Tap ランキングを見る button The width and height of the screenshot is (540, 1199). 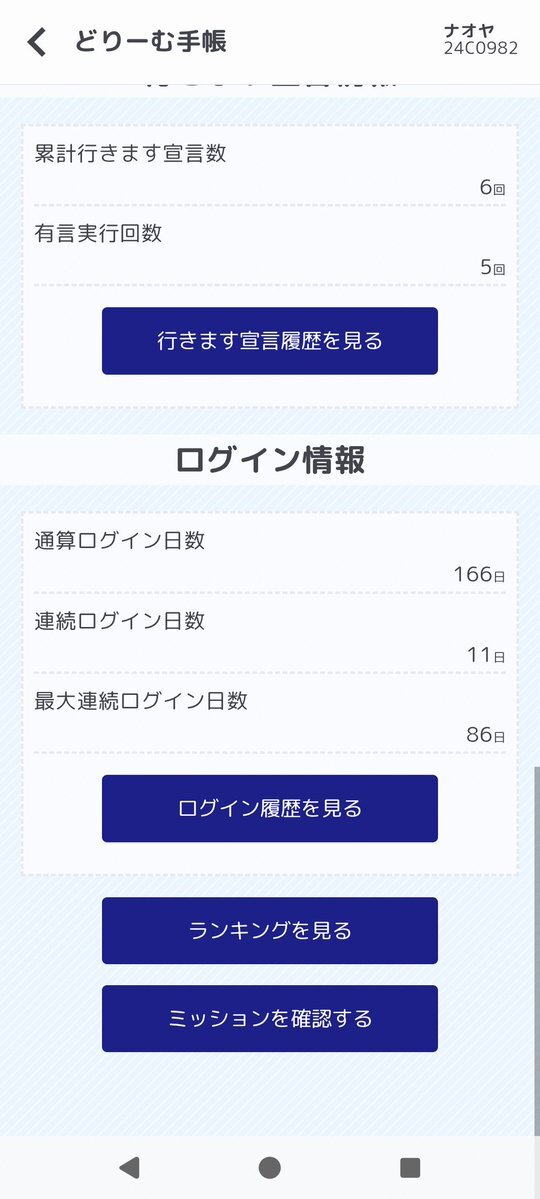click(270, 931)
